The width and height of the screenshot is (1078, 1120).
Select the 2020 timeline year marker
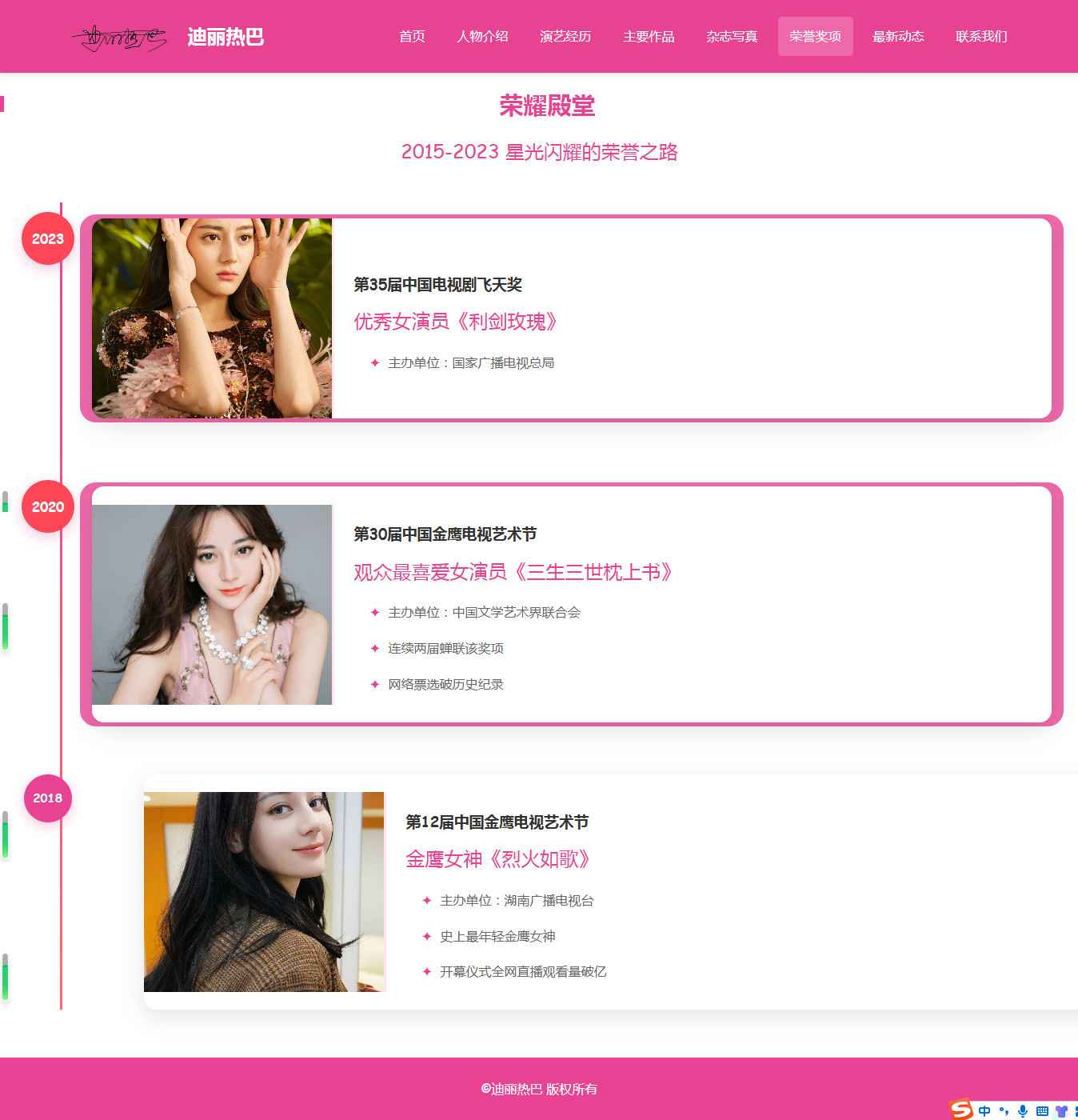pyautogui.click(x=48, y=506)
